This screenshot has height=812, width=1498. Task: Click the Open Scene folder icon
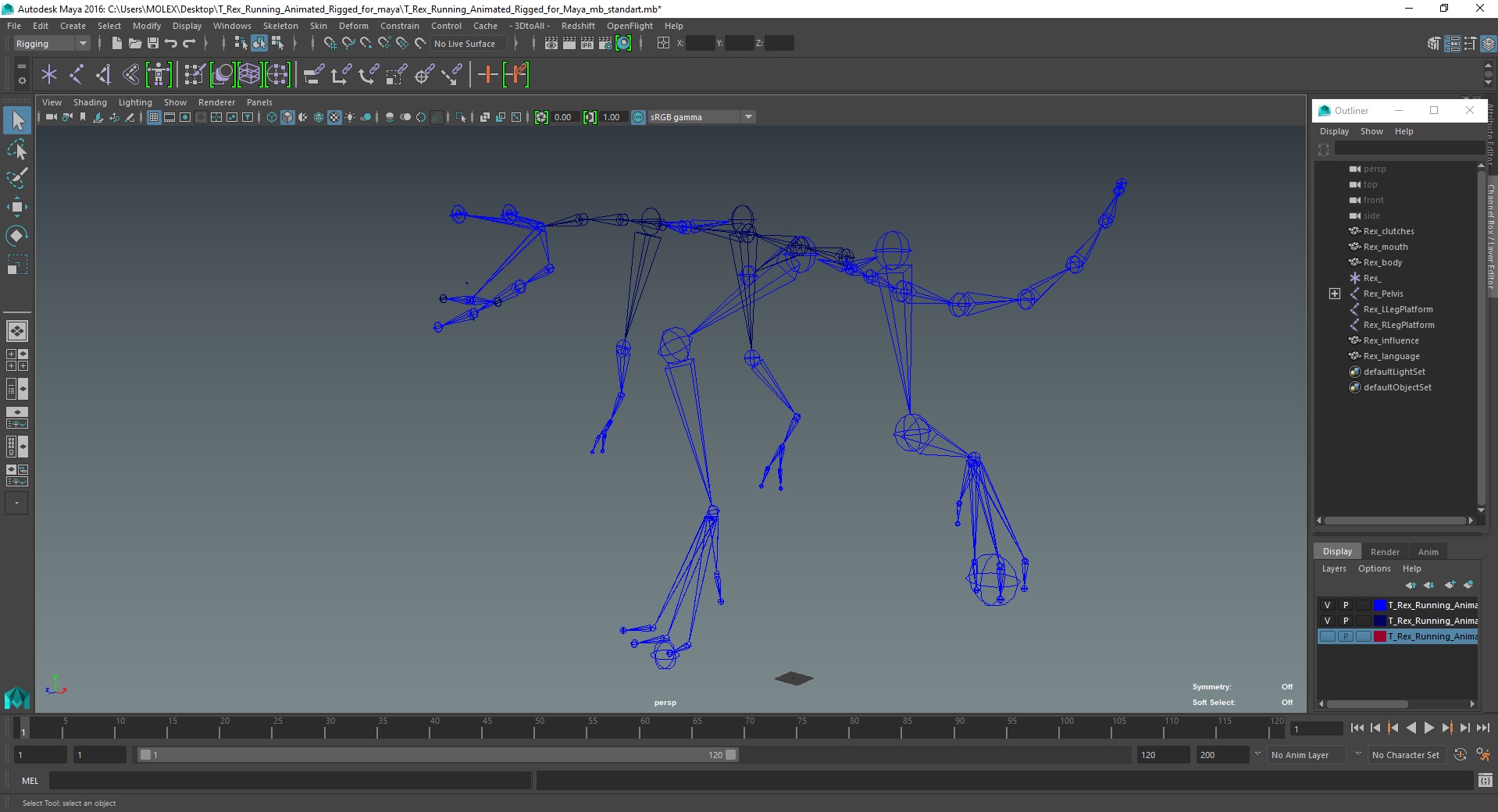pyautogui.click(x=134, y=44)
